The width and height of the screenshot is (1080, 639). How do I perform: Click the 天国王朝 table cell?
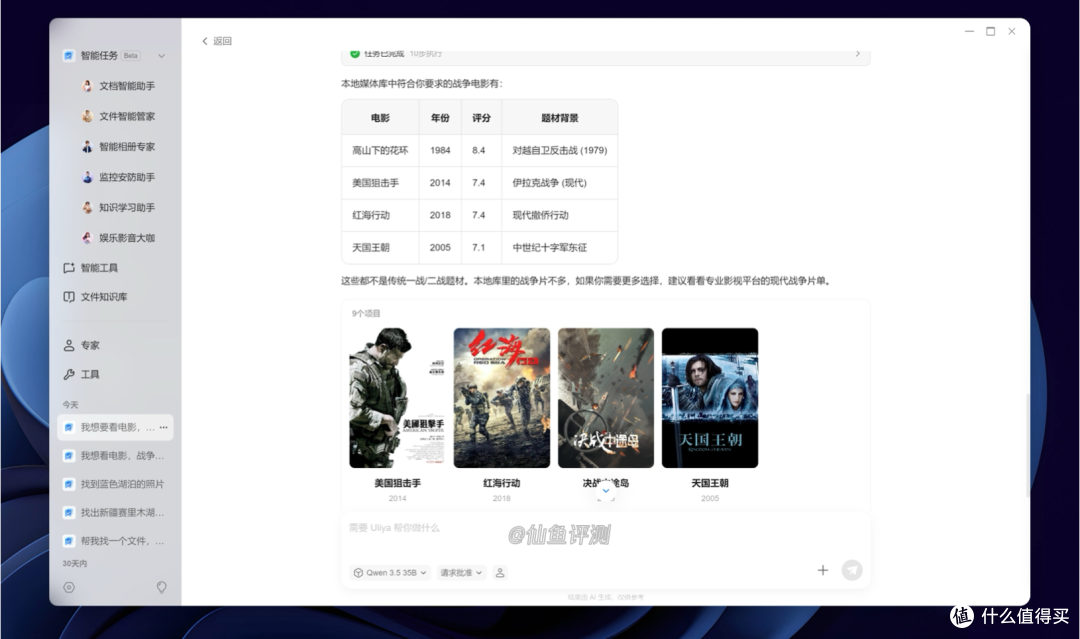point(380,247)
